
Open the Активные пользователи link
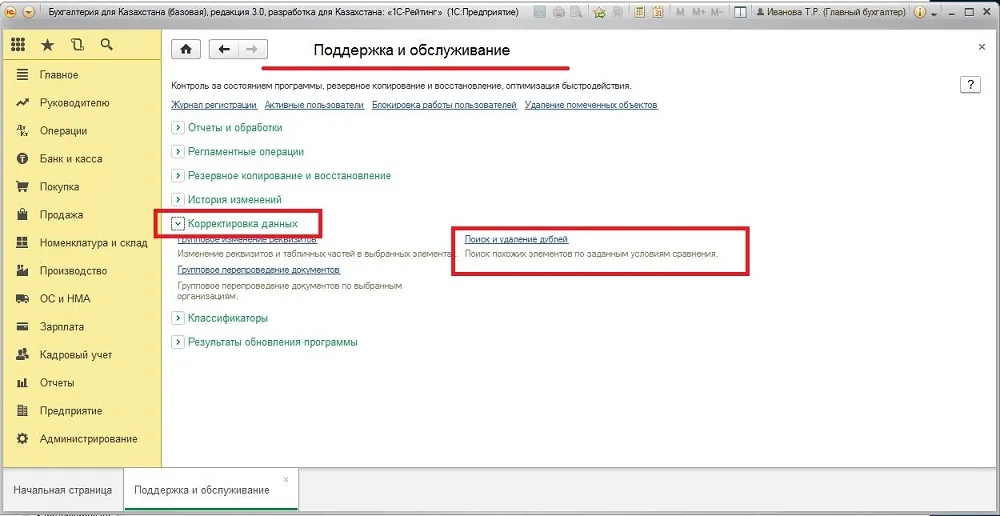[x=314, y=105]
